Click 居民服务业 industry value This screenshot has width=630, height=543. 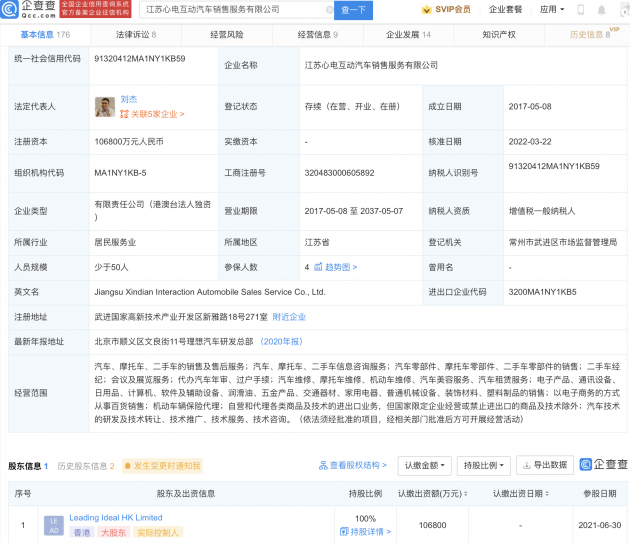115,242
